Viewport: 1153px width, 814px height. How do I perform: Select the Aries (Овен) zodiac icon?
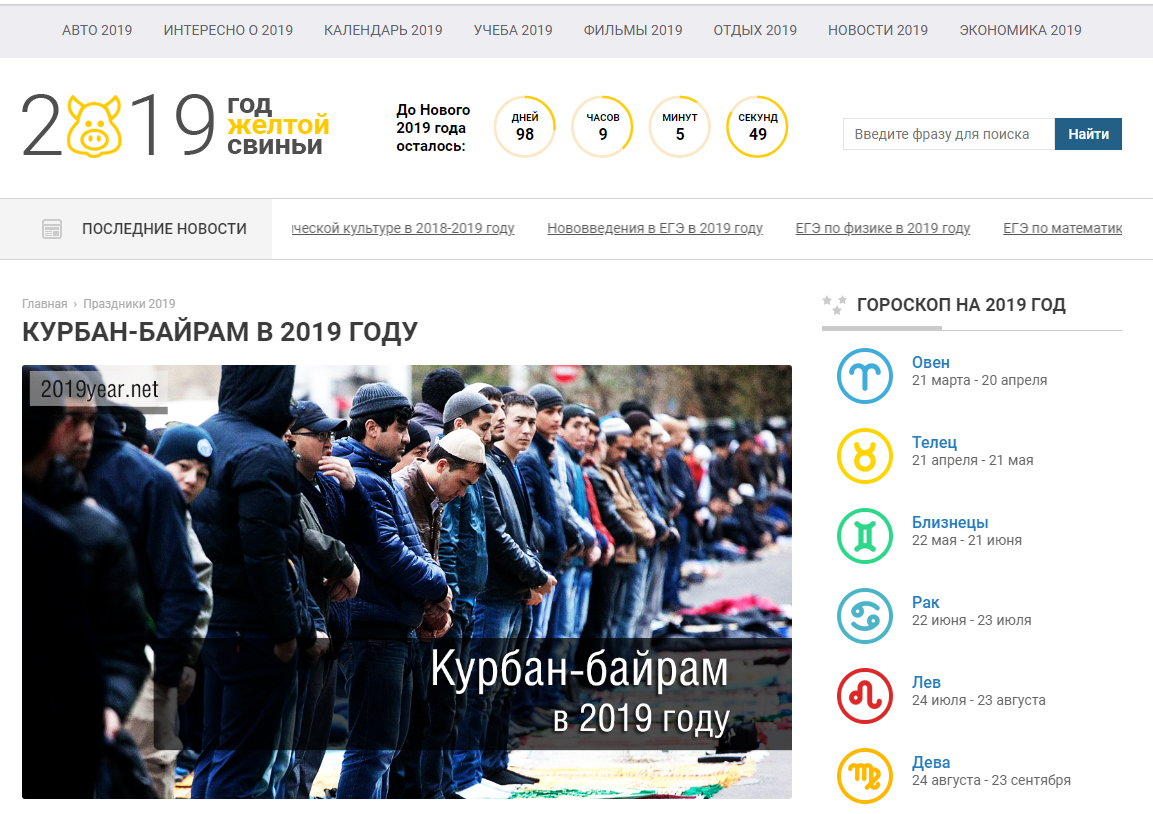pos(864,375)
